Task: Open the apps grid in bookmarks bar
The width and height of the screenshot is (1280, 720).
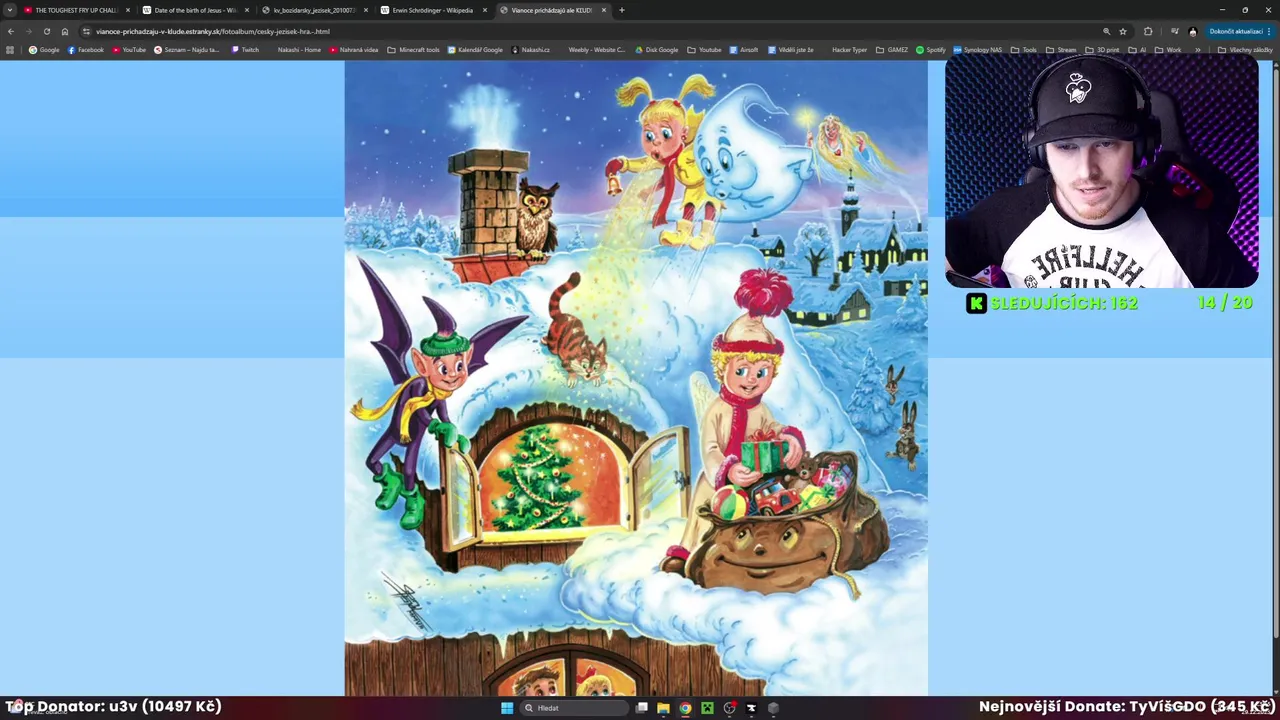Action: (10, 50)
